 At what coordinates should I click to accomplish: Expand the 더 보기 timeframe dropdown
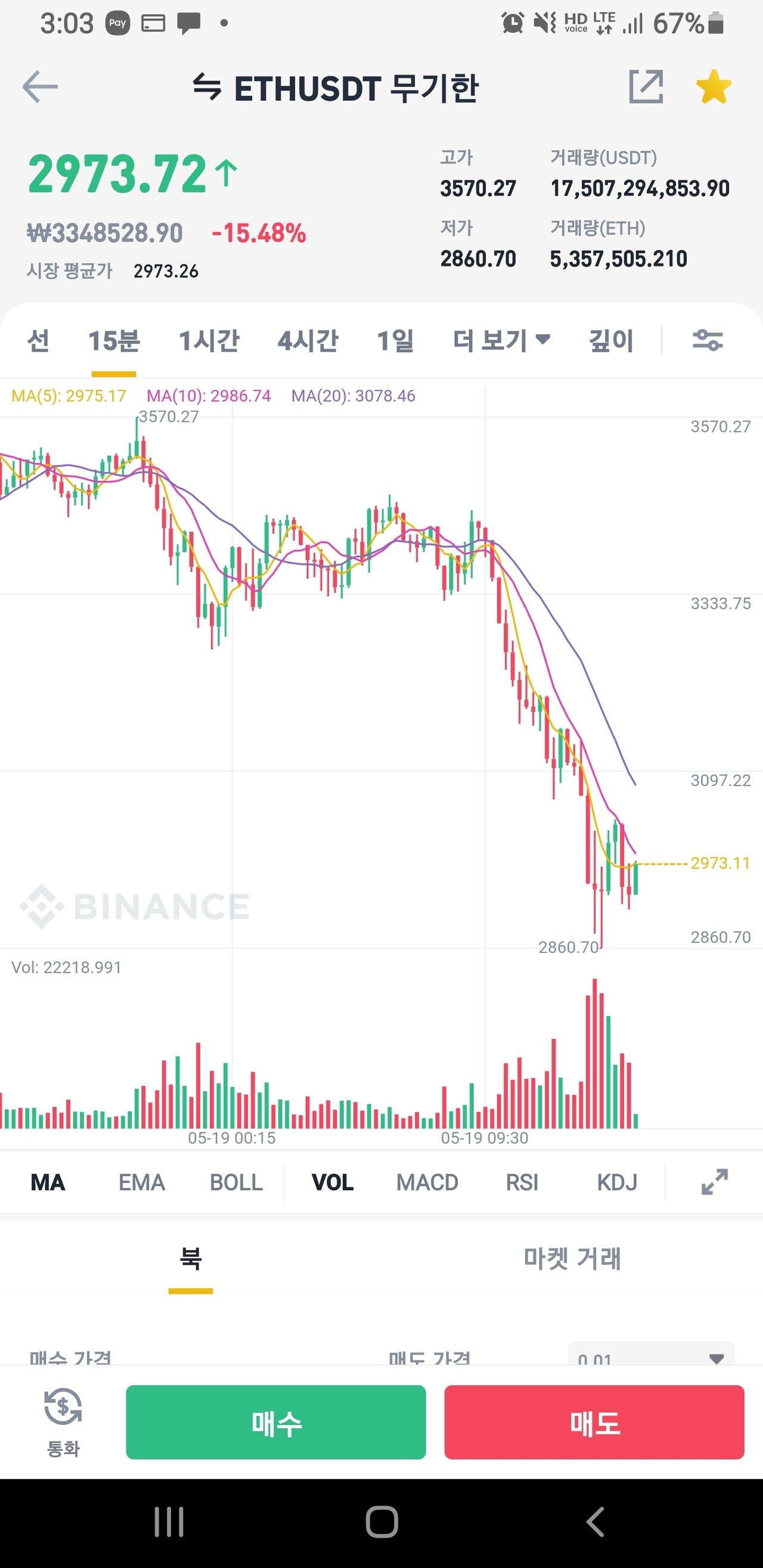[501, 340]
